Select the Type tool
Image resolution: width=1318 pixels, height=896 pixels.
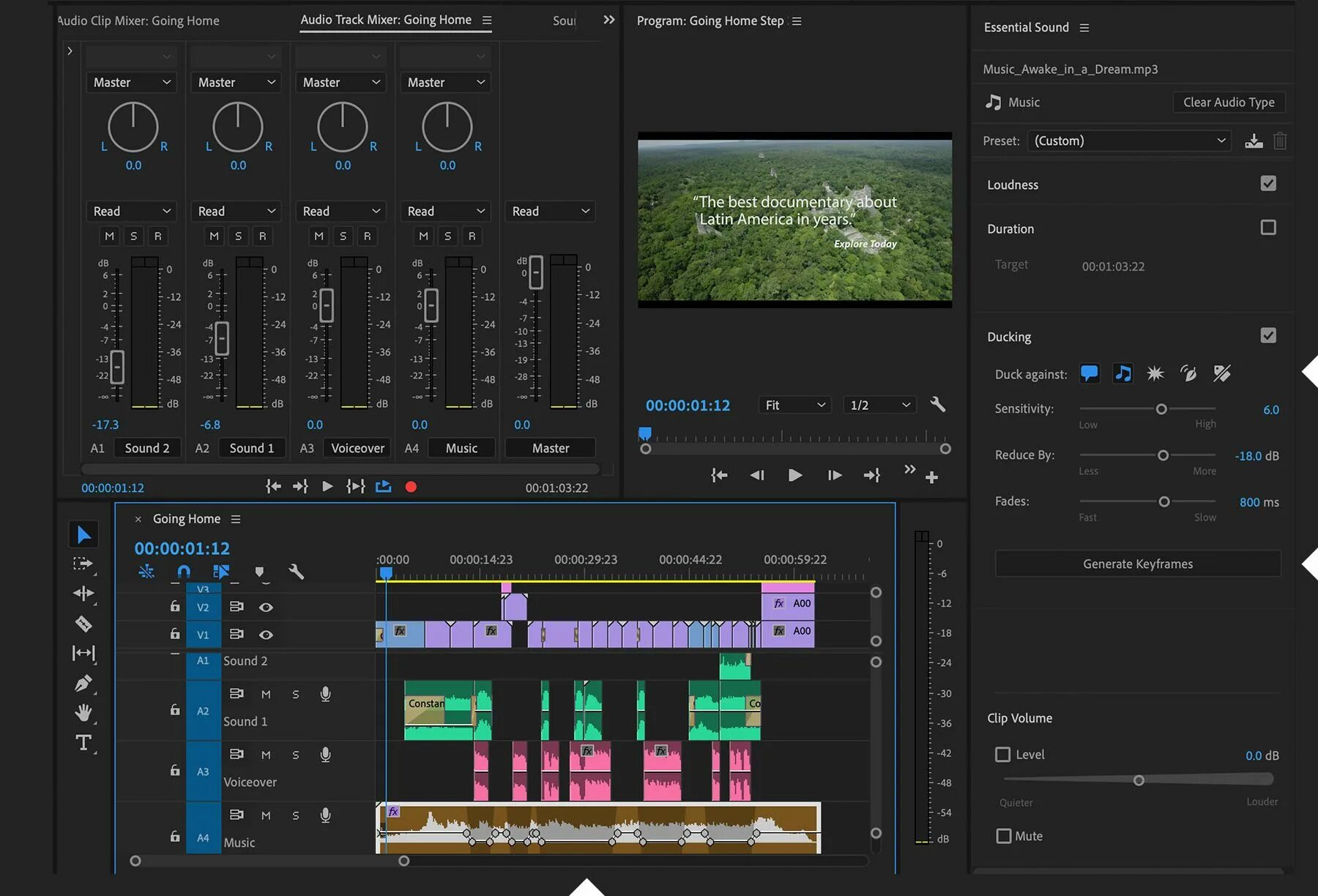pos(83,743)
